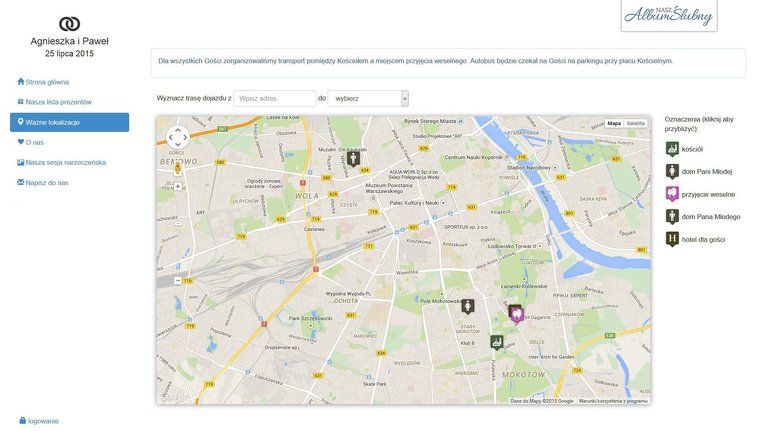768x431 pixels.
Task: Click the church marker on the map
Action: click(x=496, y=342)
